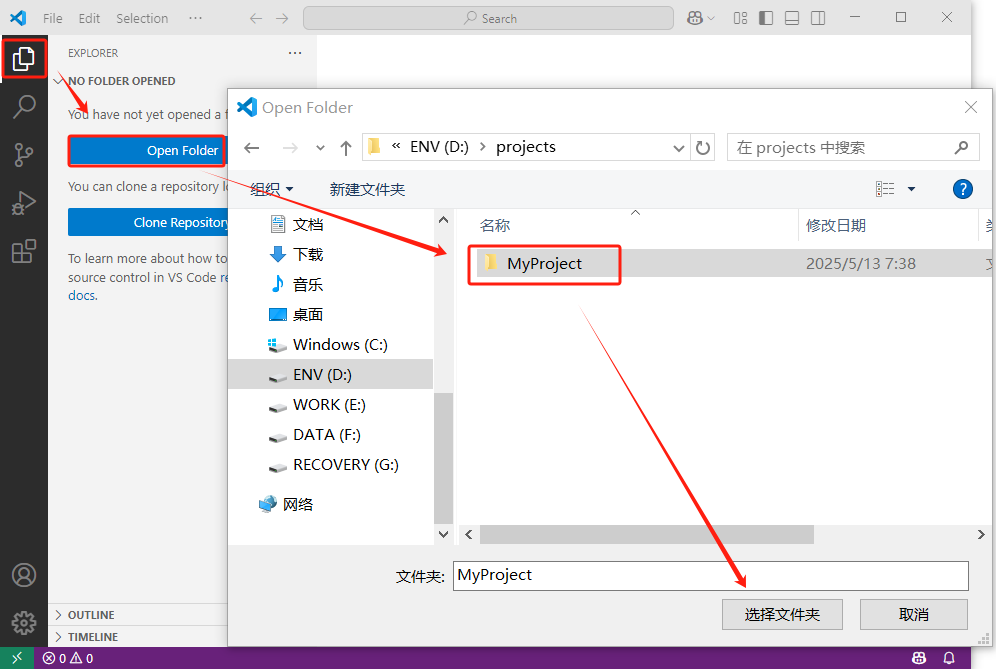Show more menu bar items ellipsis

[196, 18]
